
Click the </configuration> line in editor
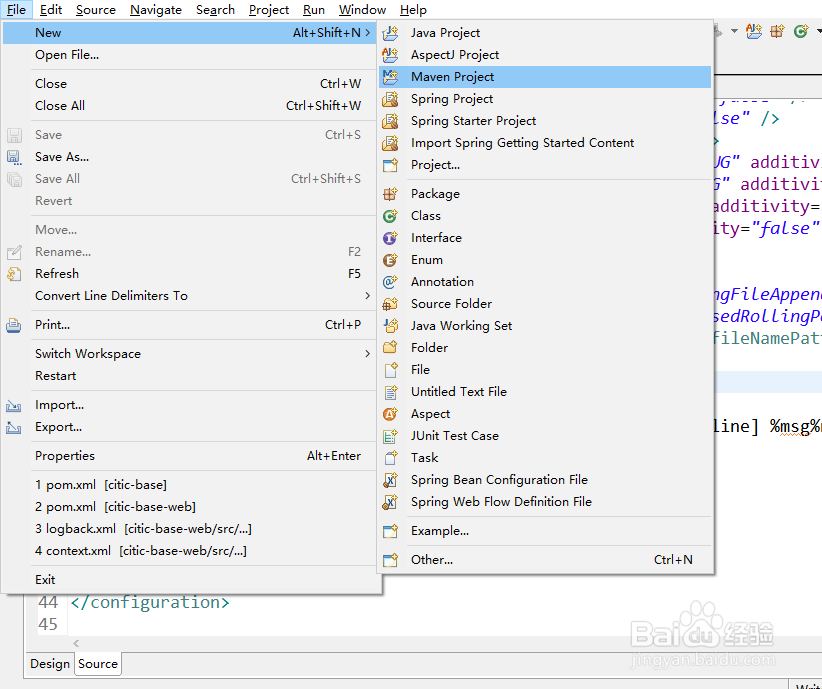(x=150, y=602)
